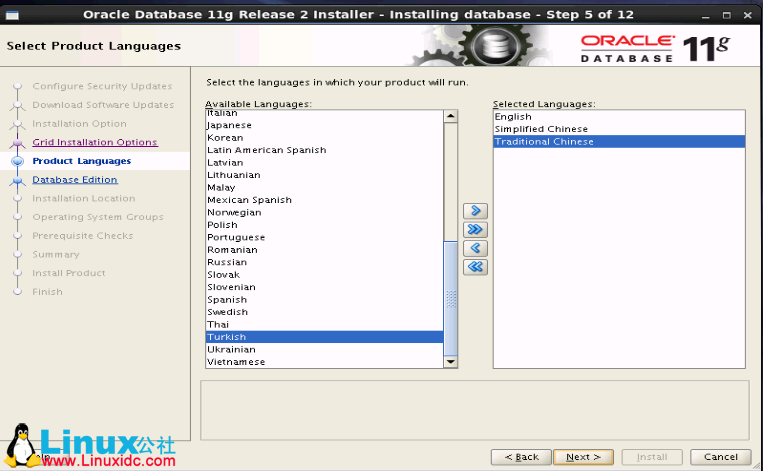Click the Available Languages scrollbar thumb
Image resolution: width=763 pixels, height=471 pixels.
pyautogui.click(x=451, y=298)
